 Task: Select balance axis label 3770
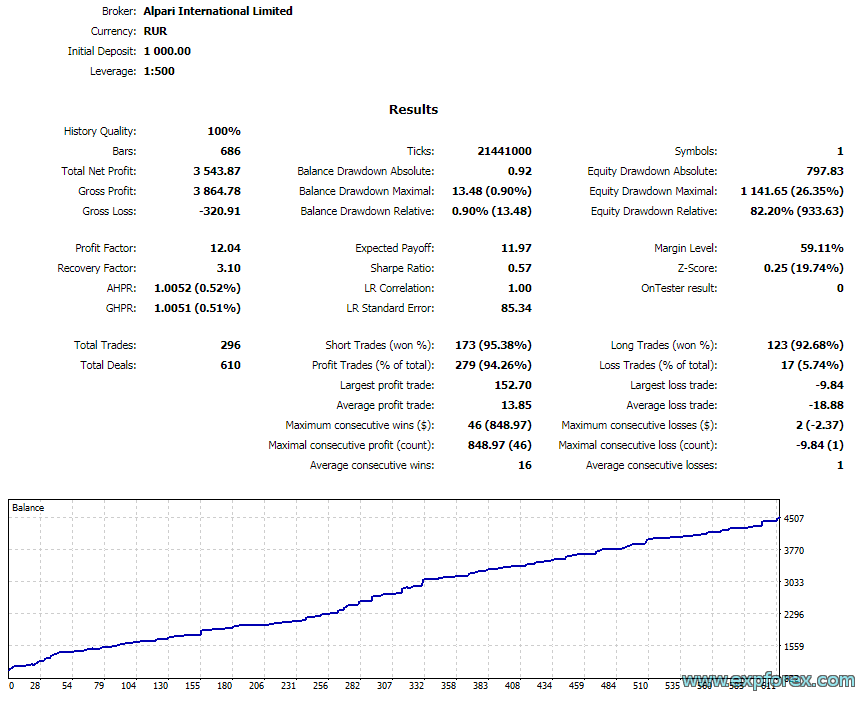(794, 550)
